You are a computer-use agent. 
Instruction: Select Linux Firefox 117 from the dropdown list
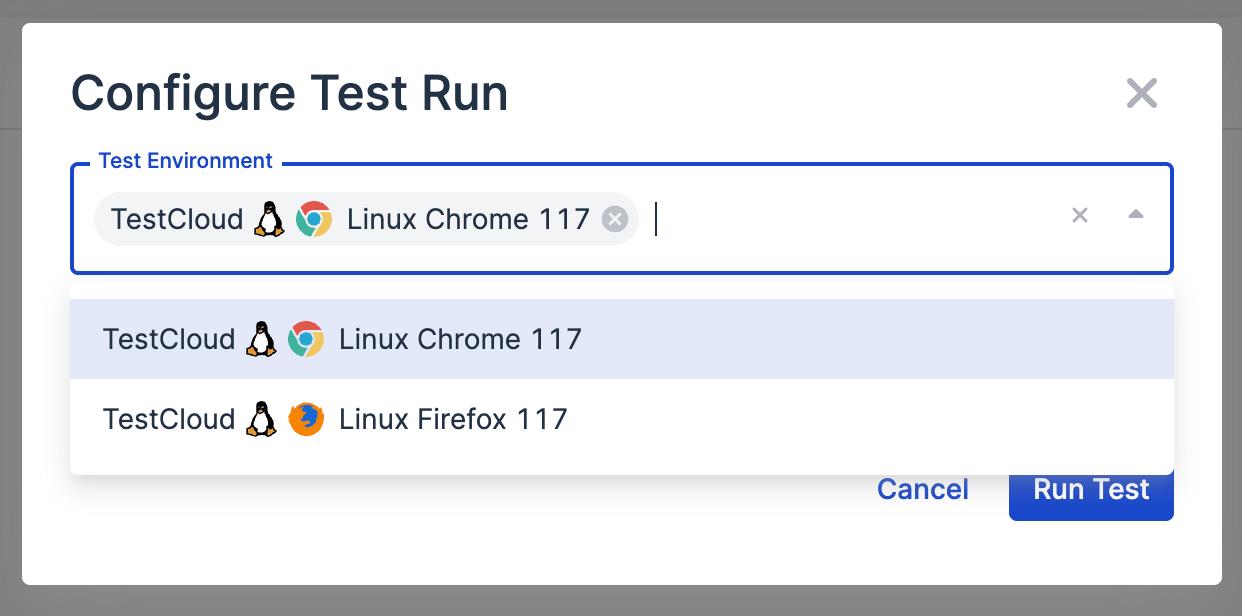point(452,419)
